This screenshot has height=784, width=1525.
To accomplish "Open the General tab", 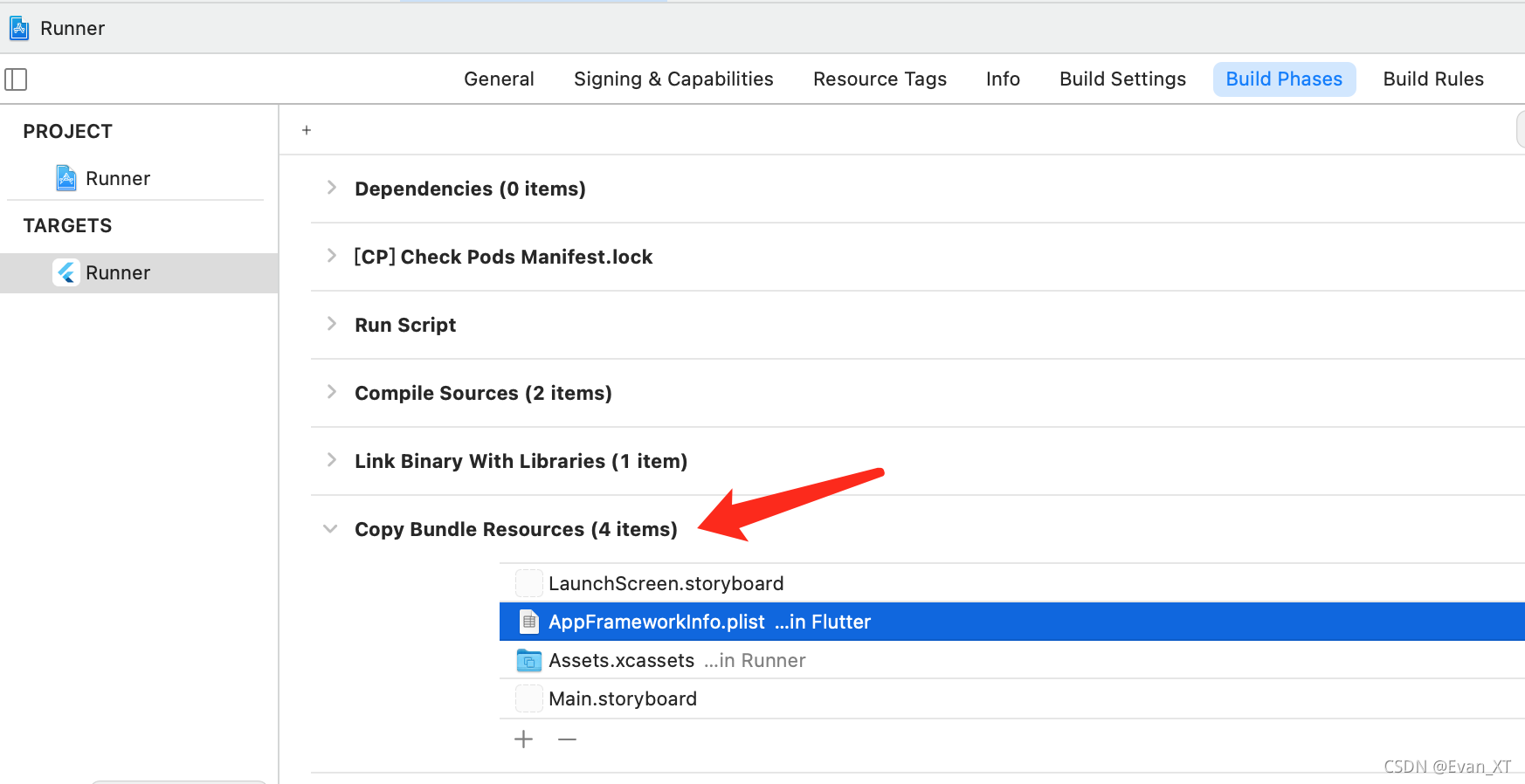I will click(x=499, y=79).
